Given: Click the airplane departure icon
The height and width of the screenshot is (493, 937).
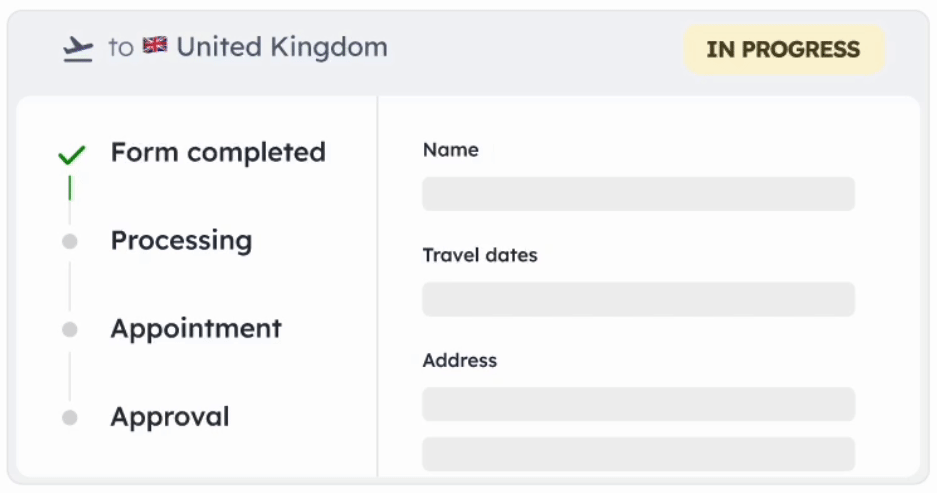Looking at the screenshot, I should click(78, 49).
